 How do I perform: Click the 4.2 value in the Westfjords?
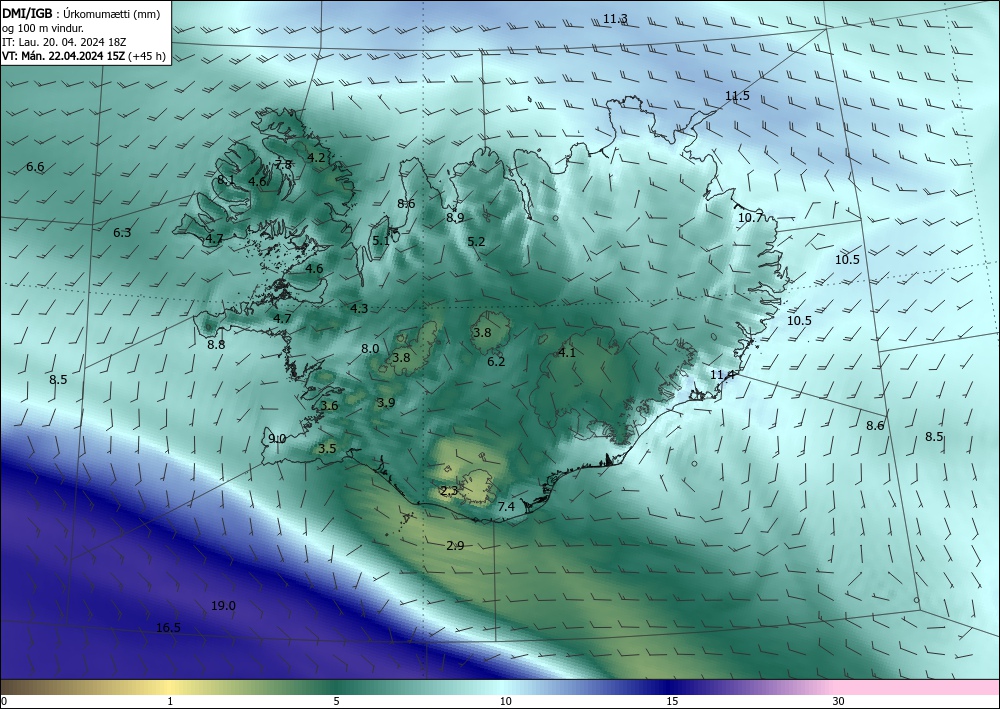click(x=316, y=157)
